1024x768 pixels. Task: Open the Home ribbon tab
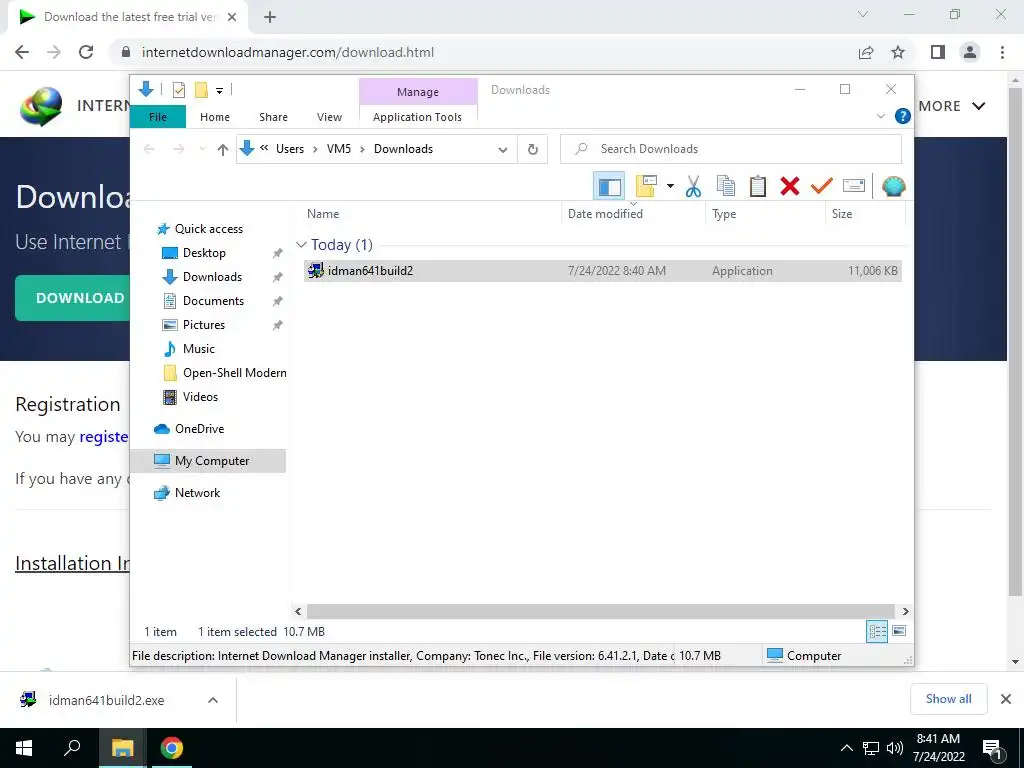(x=215, y=117)
